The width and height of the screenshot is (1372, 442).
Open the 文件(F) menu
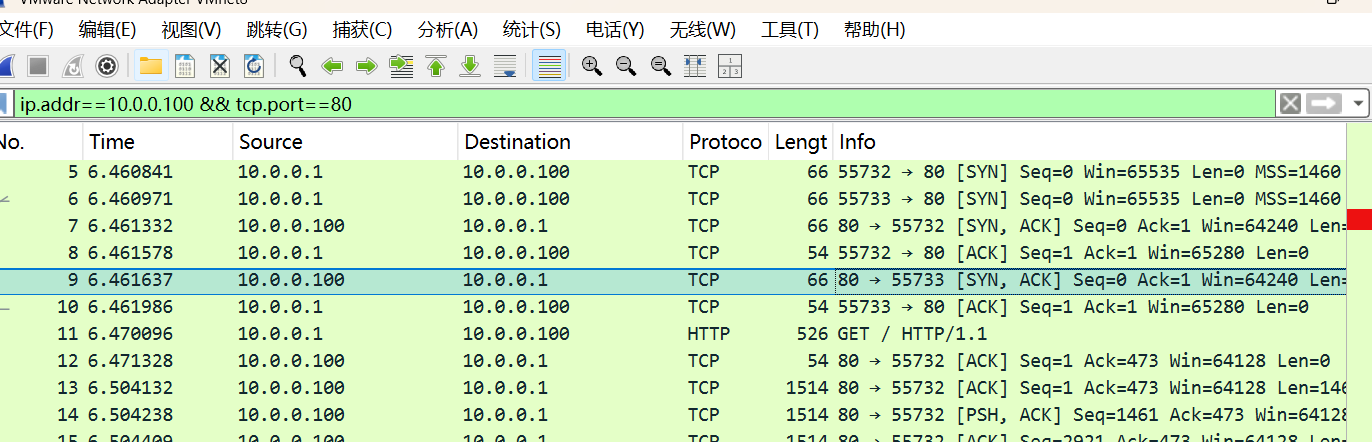click(26, 29)
